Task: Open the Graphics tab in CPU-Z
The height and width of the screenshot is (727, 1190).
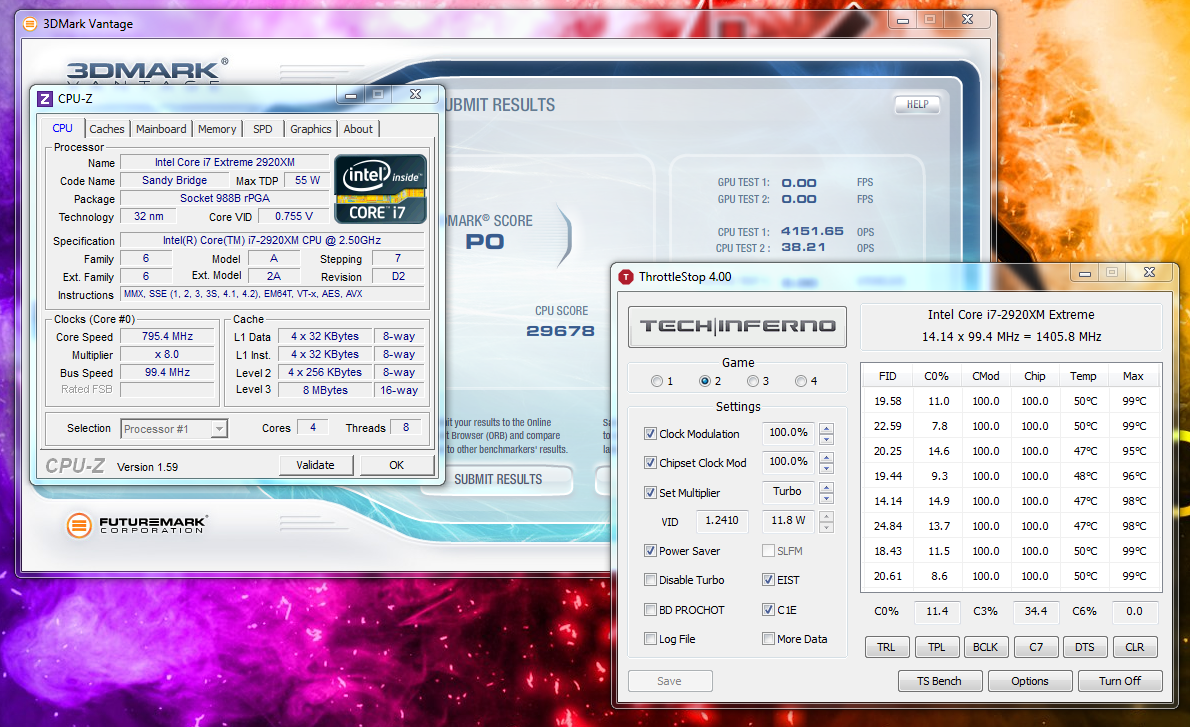Action: pyautogui.click(x=310, y=129)
